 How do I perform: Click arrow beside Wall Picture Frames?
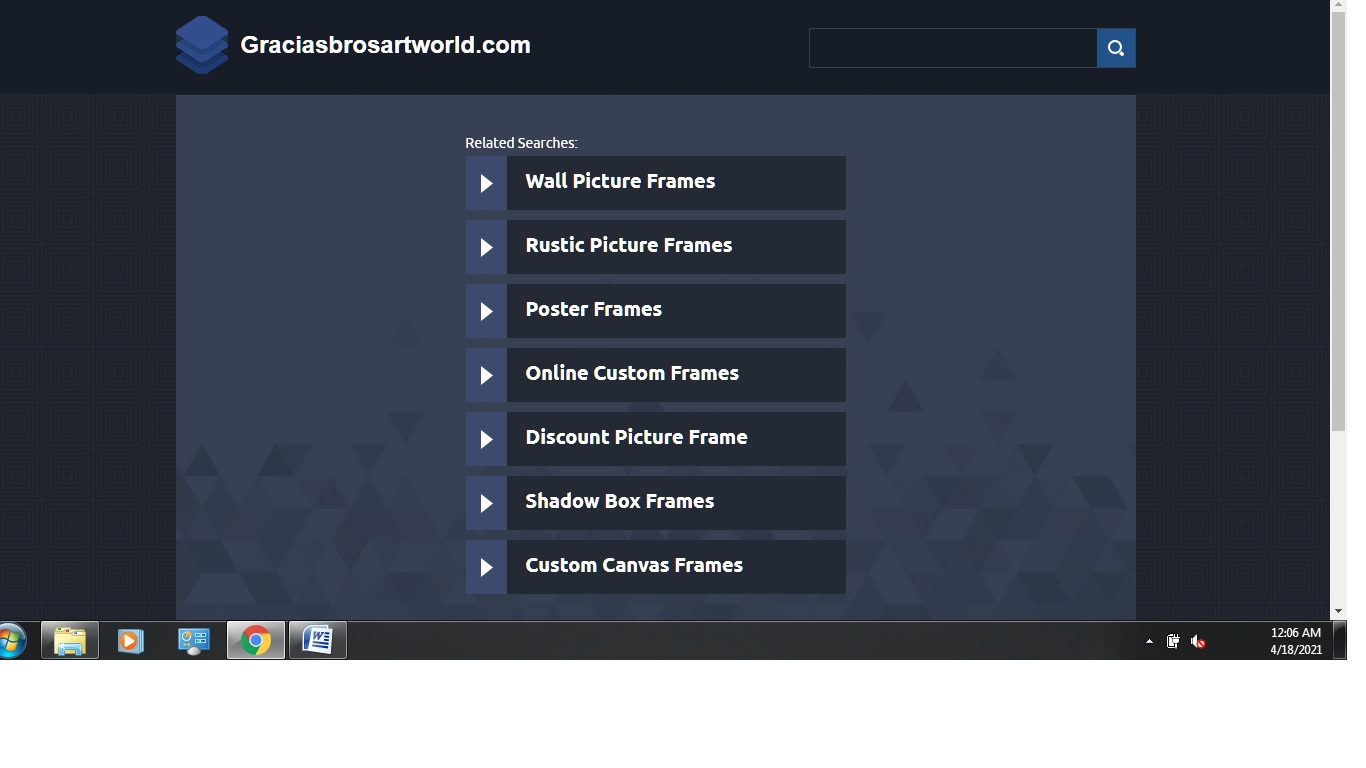point(486,183)
